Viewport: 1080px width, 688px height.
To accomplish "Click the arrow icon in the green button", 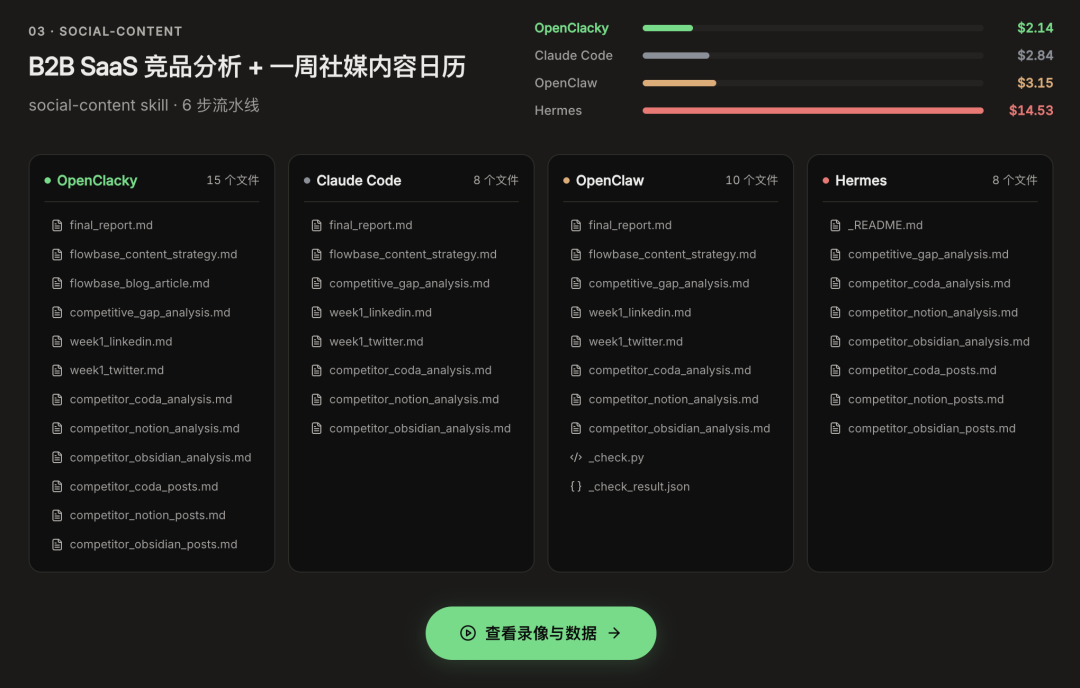I will point(614,633).
